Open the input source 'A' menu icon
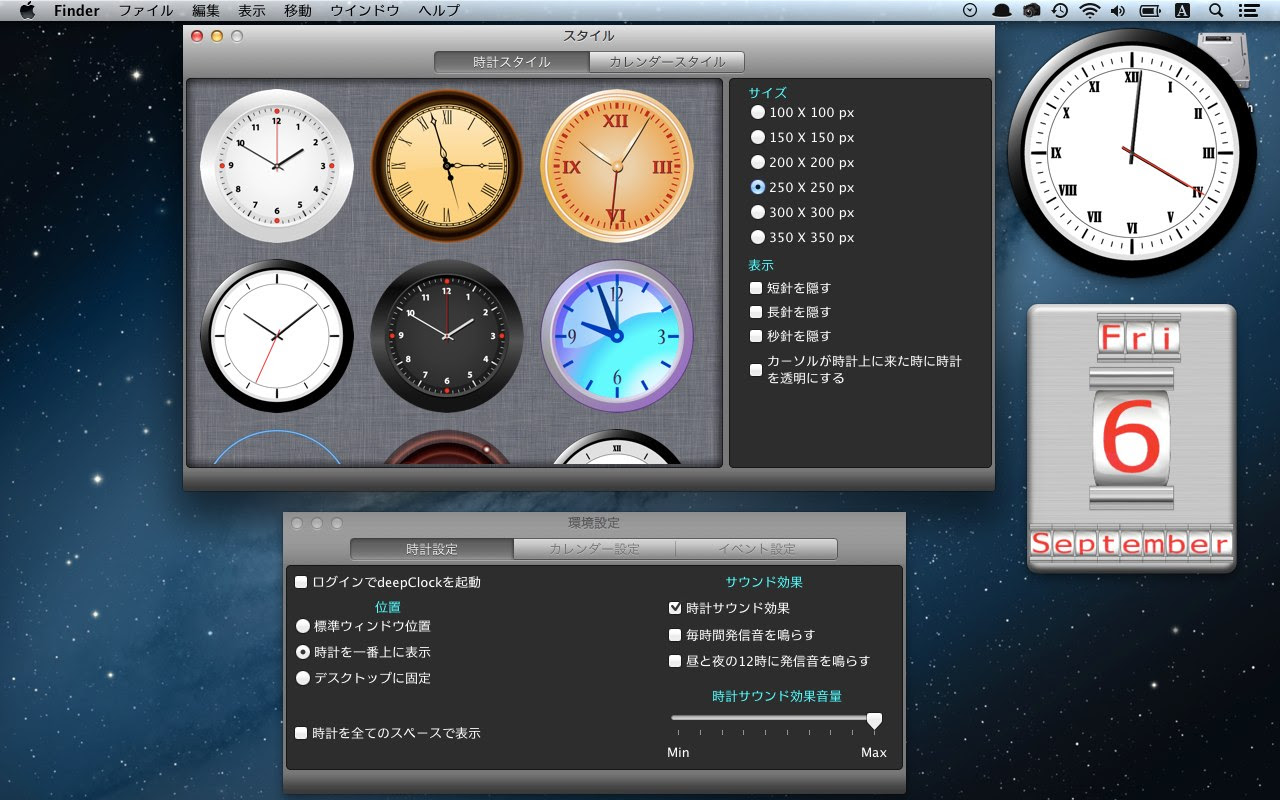The width and height of the screenshot is (1280, 800). [x=1182, y=11]
